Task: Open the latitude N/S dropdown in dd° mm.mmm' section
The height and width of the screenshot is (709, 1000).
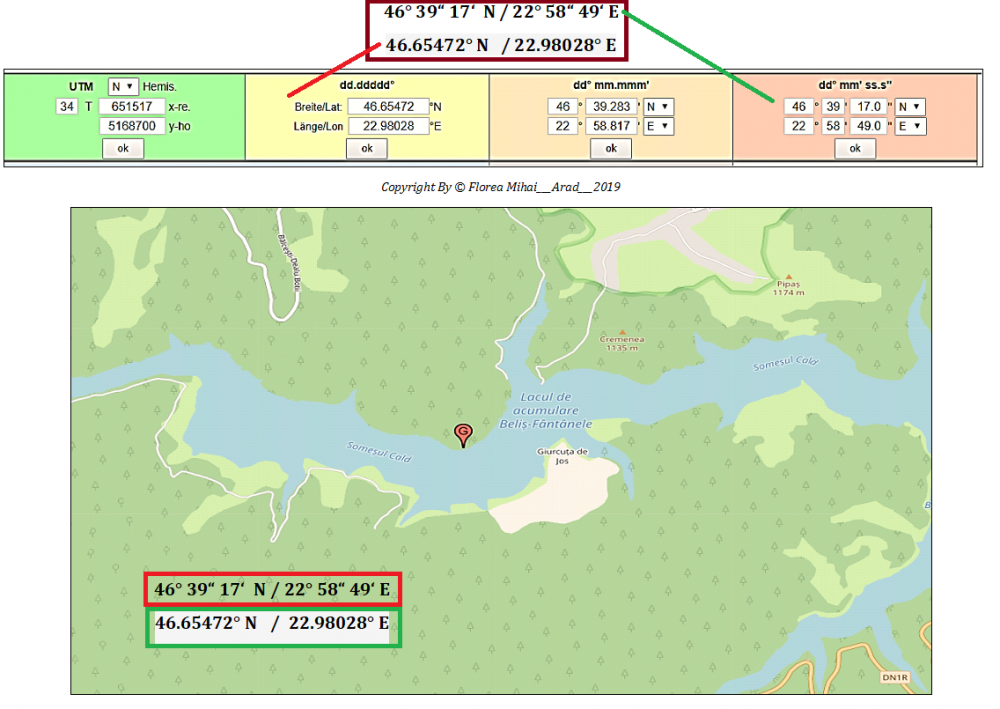Action: pyautogui.click(x=660, y=106)
